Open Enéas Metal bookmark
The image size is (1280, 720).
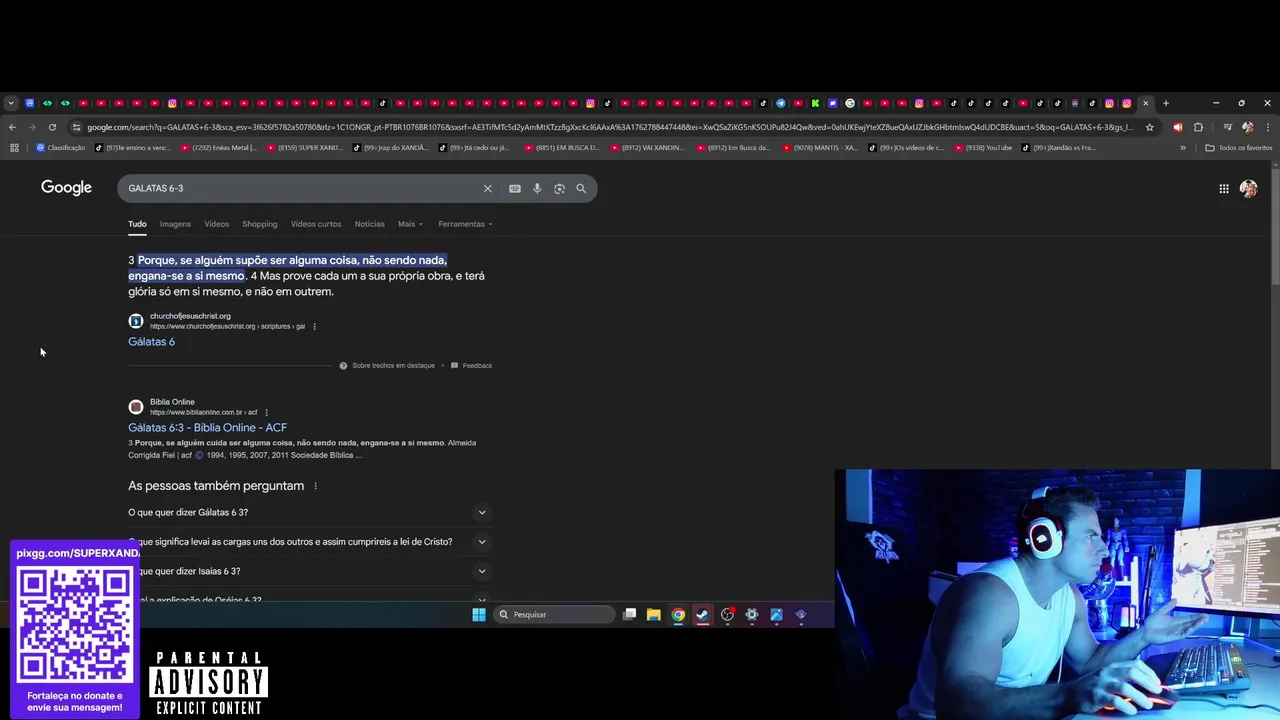[218, 148]
